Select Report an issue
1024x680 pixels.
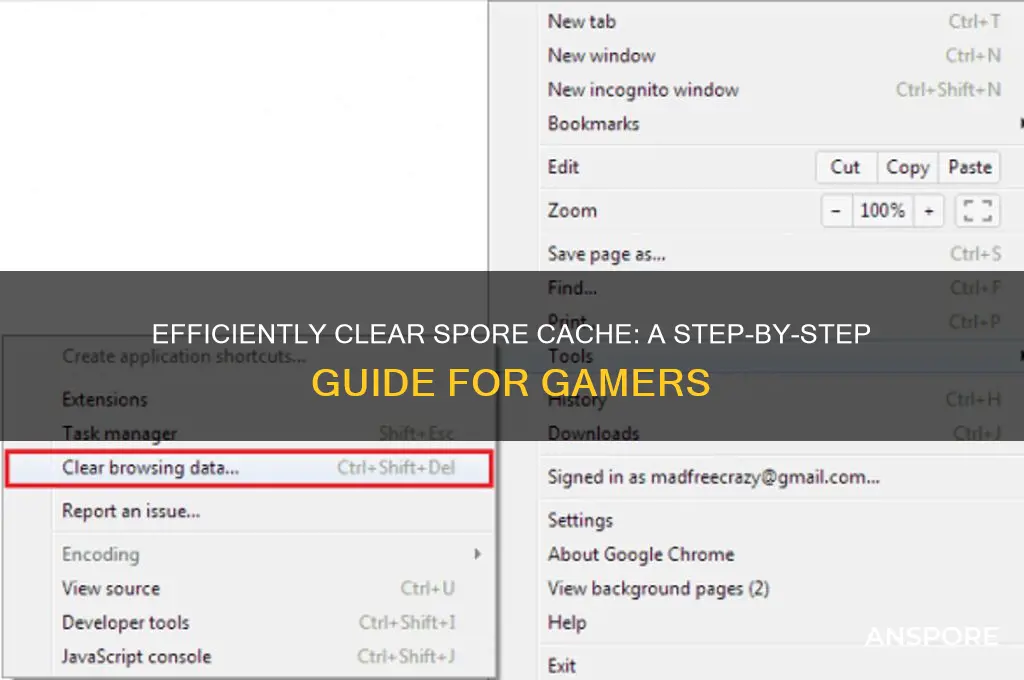[129, 510]
